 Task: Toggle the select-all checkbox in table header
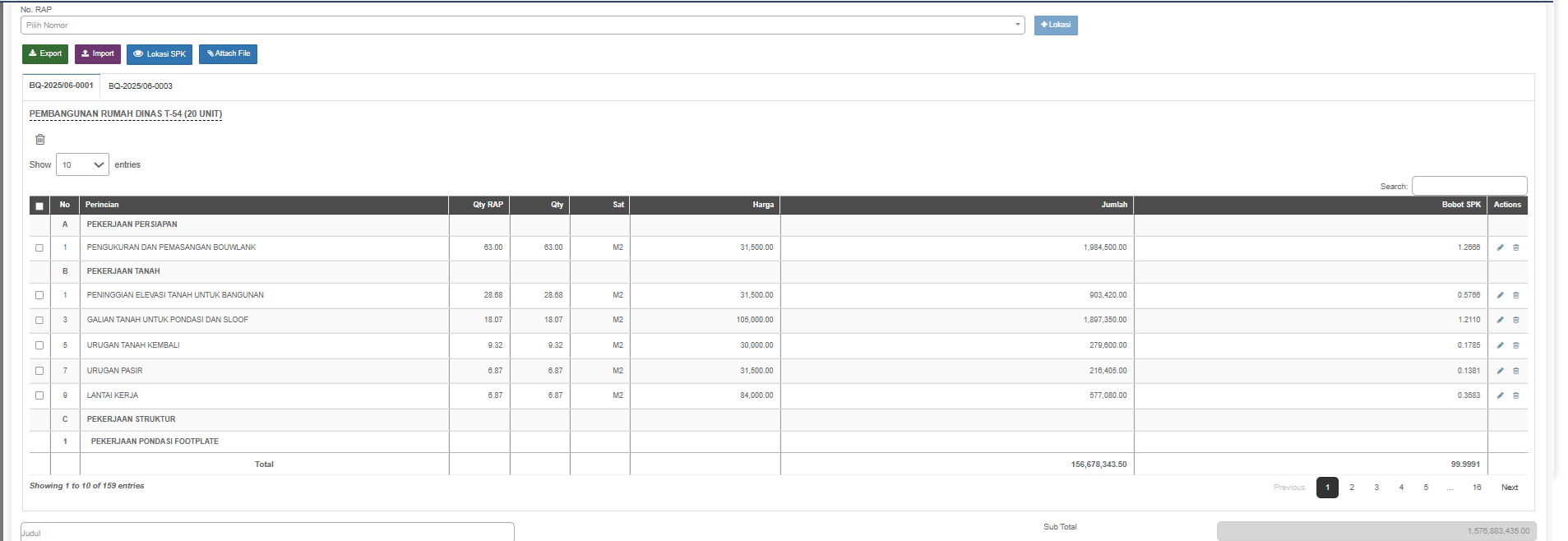tap(39, 206)
